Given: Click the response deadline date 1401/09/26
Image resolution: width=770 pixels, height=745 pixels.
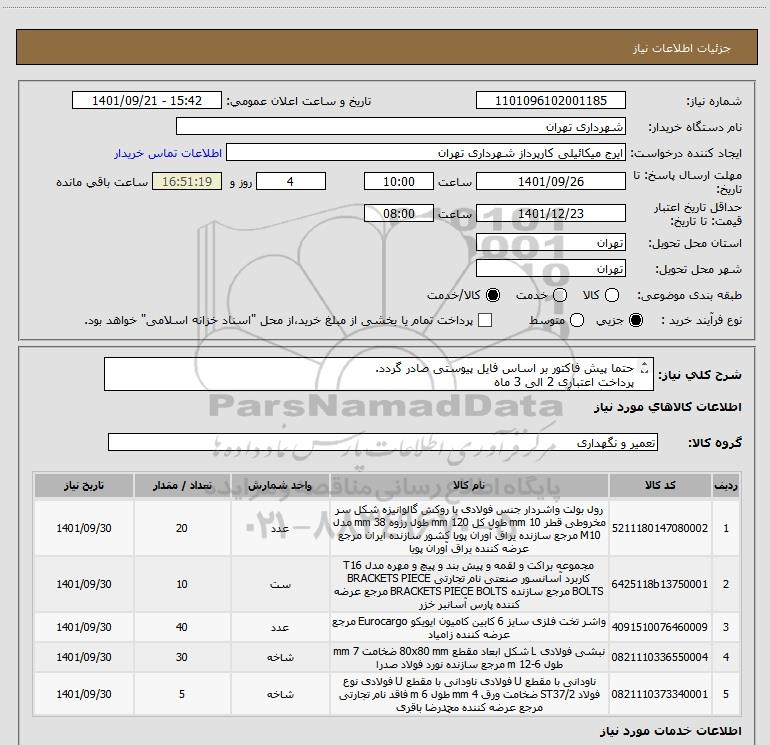Looking at the screenshot, I should 550,181.
